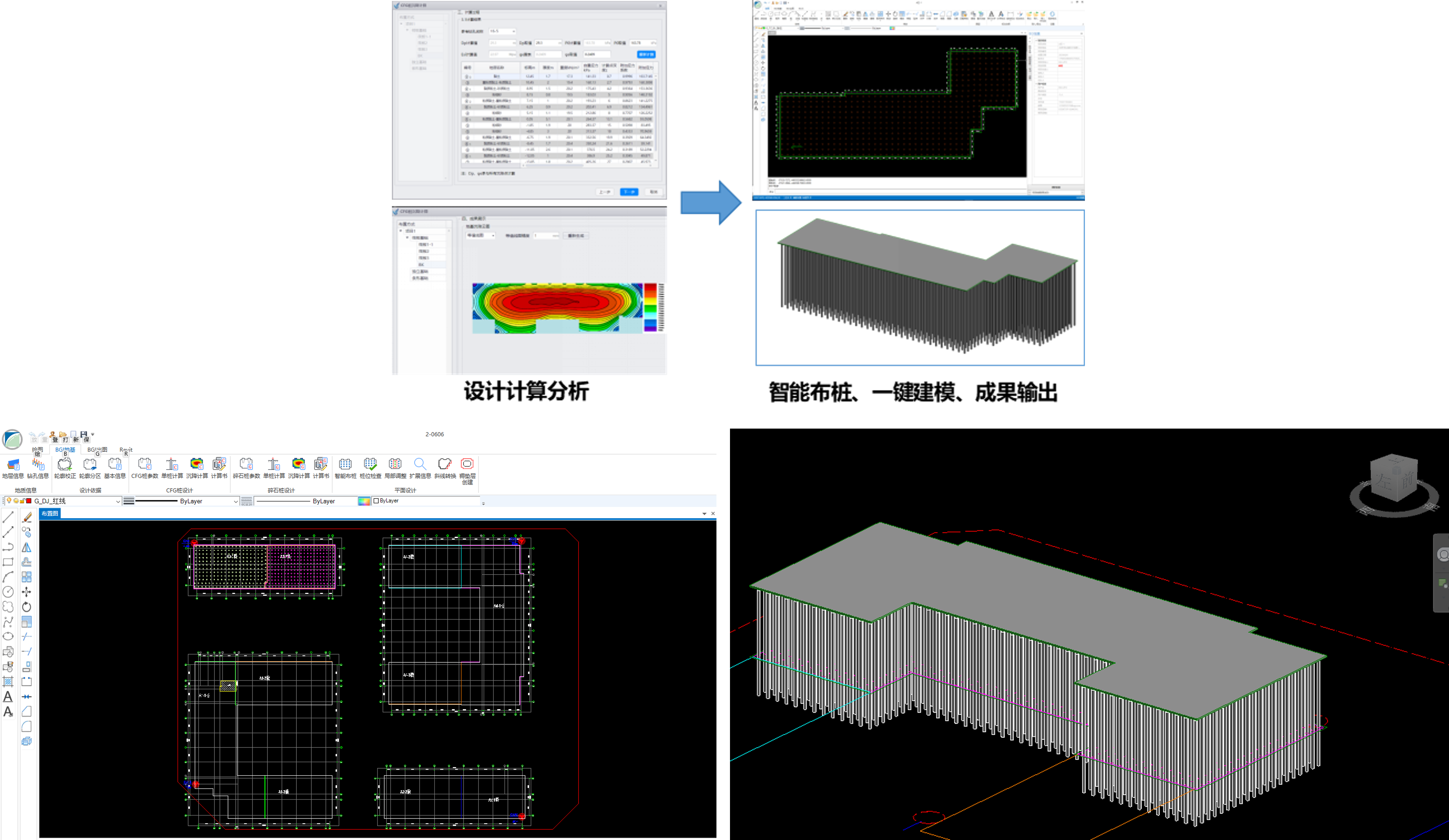
Task: Toggle layer lock padlock icon
Action: pos(22,501)
